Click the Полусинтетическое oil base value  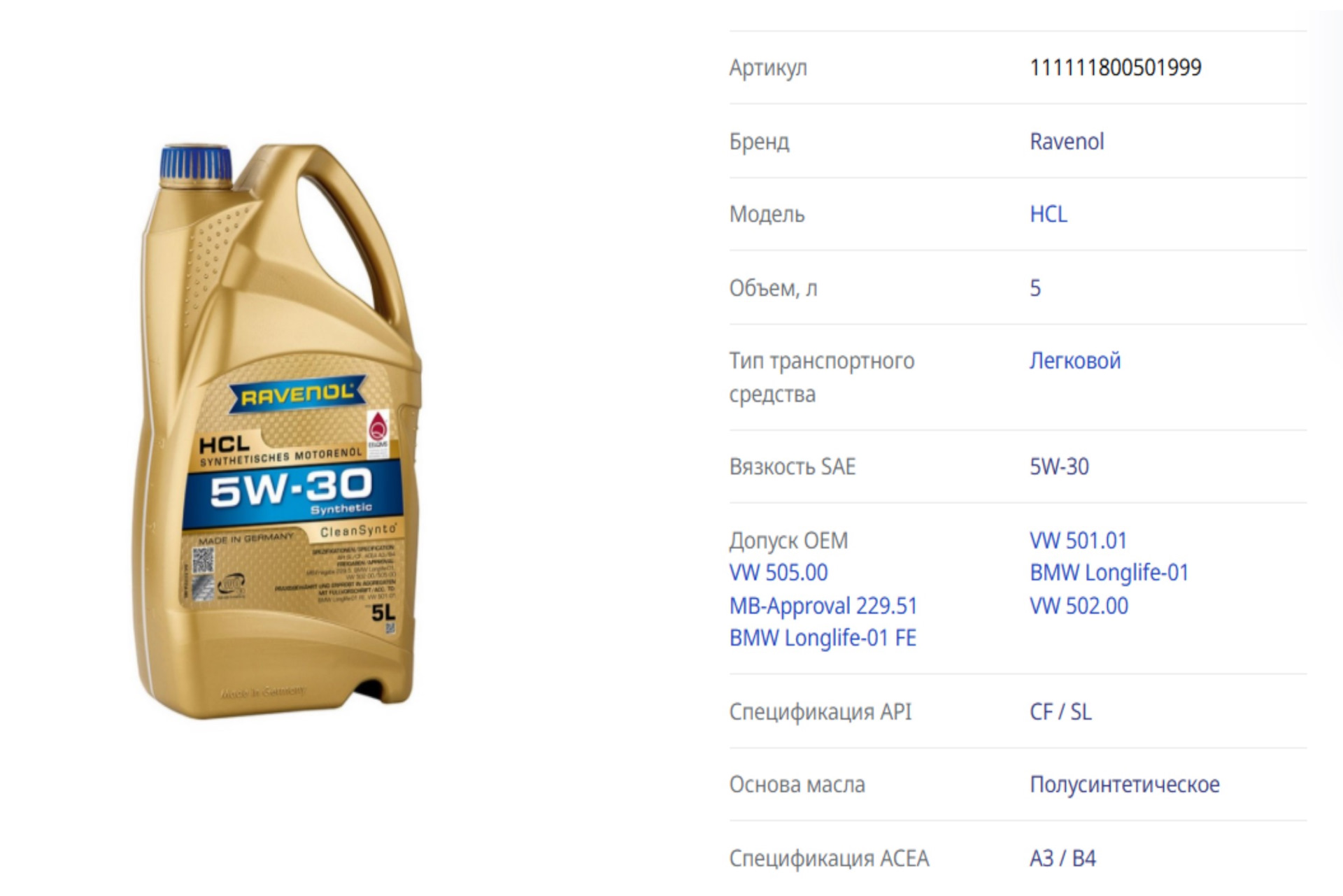point(1124,785)
